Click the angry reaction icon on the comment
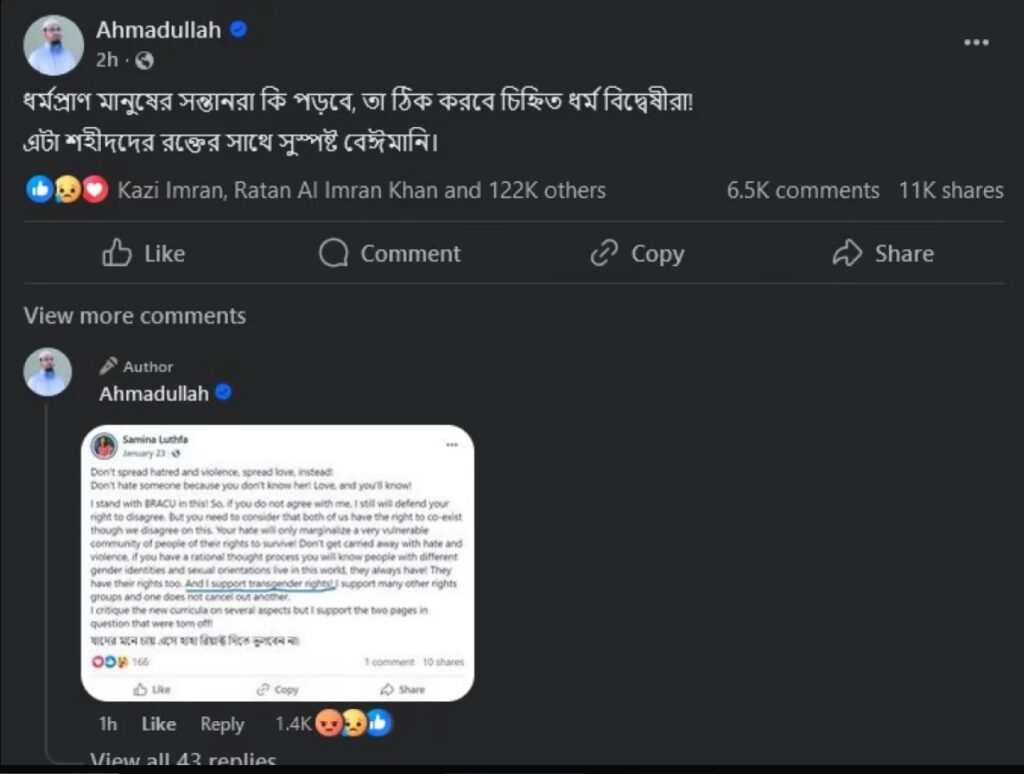 coord(328,723)
